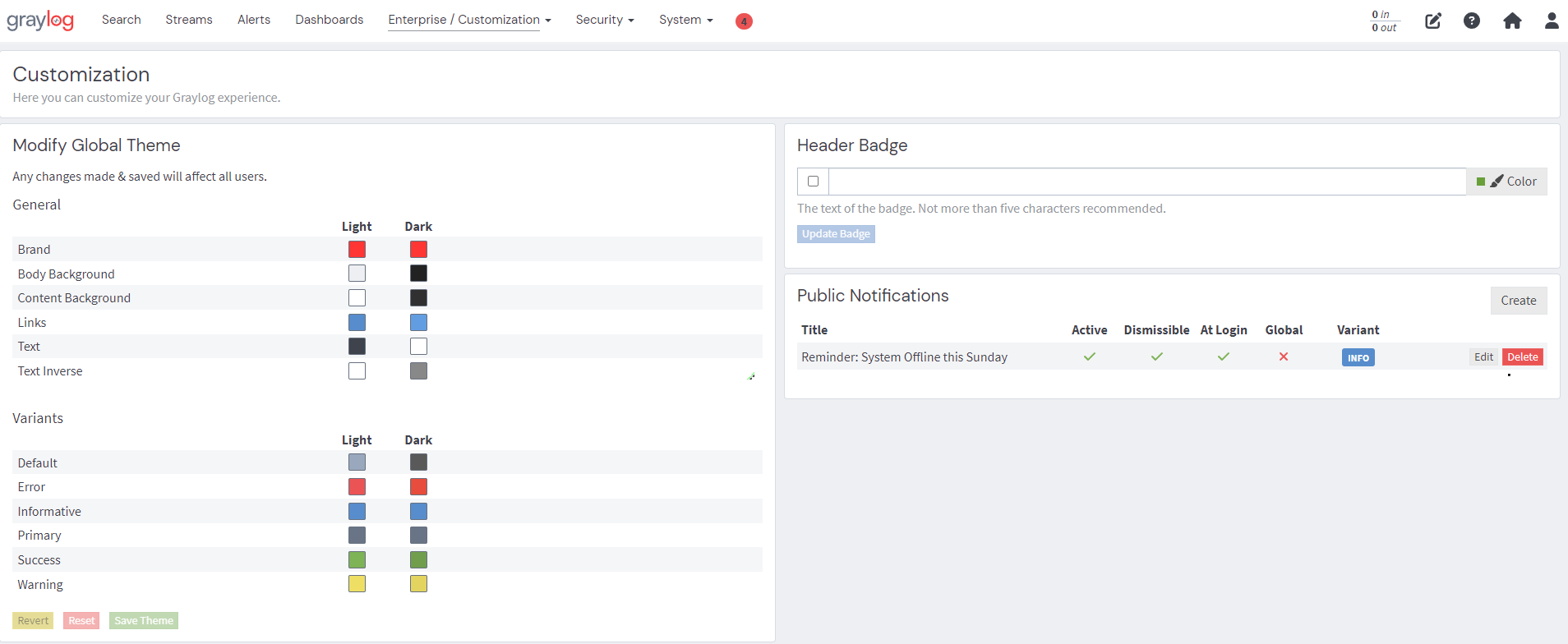
Task: Delete the System Offline reminder notification
Action: [1522, 357]
